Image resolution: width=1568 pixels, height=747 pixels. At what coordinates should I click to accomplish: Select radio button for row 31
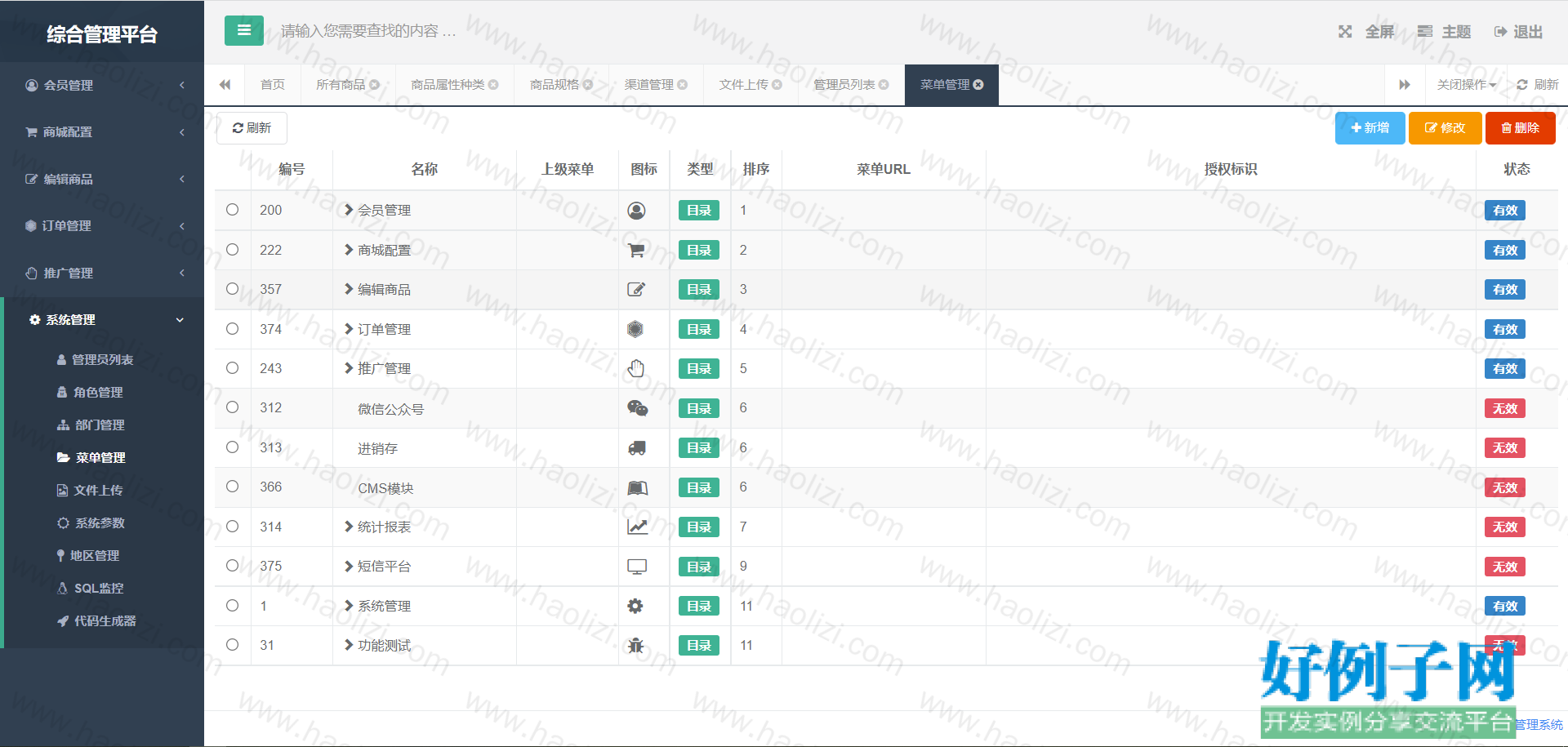pos(233,645)
